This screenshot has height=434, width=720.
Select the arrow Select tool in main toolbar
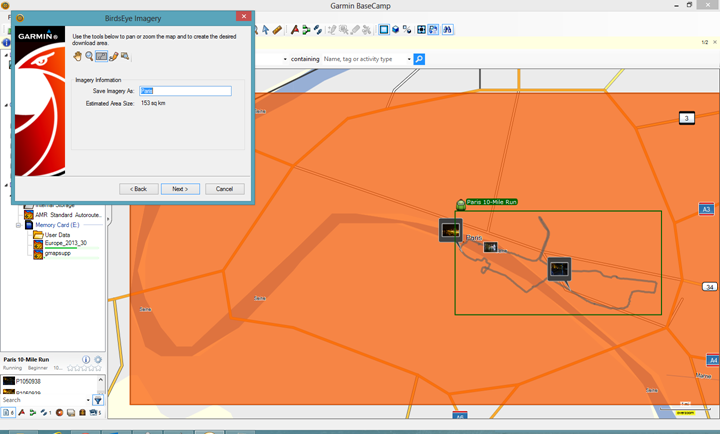265,30
